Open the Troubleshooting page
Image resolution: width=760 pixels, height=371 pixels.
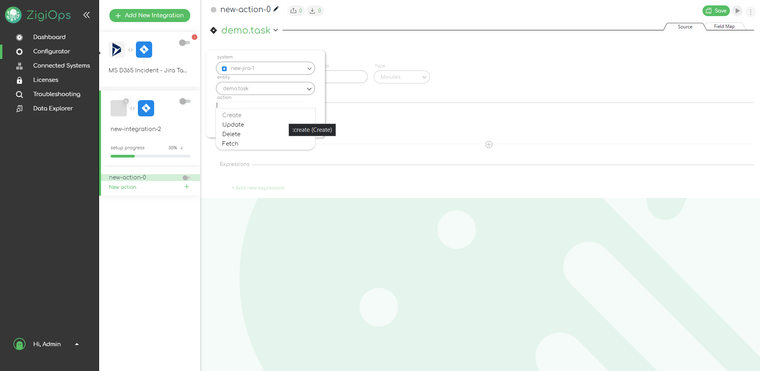[x=57, y=95]
